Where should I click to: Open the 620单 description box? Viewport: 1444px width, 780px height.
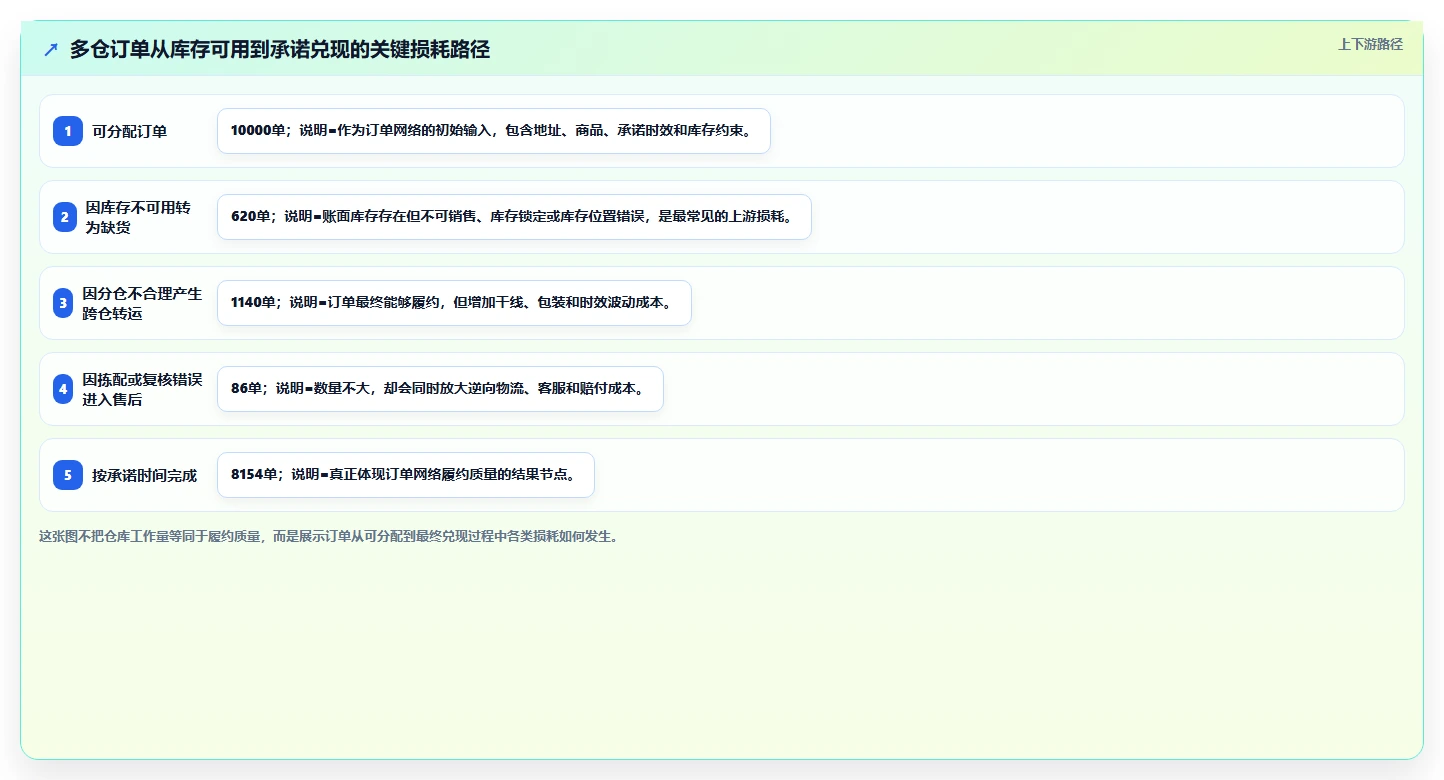(x=514, y=217)
